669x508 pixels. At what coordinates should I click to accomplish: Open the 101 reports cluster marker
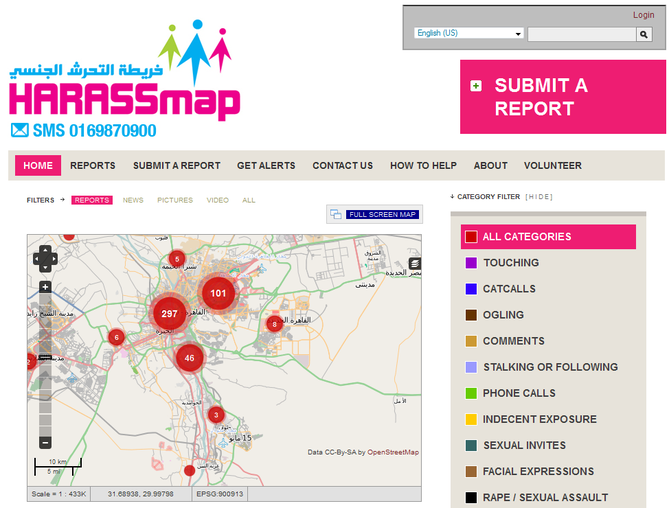[218, 293]
